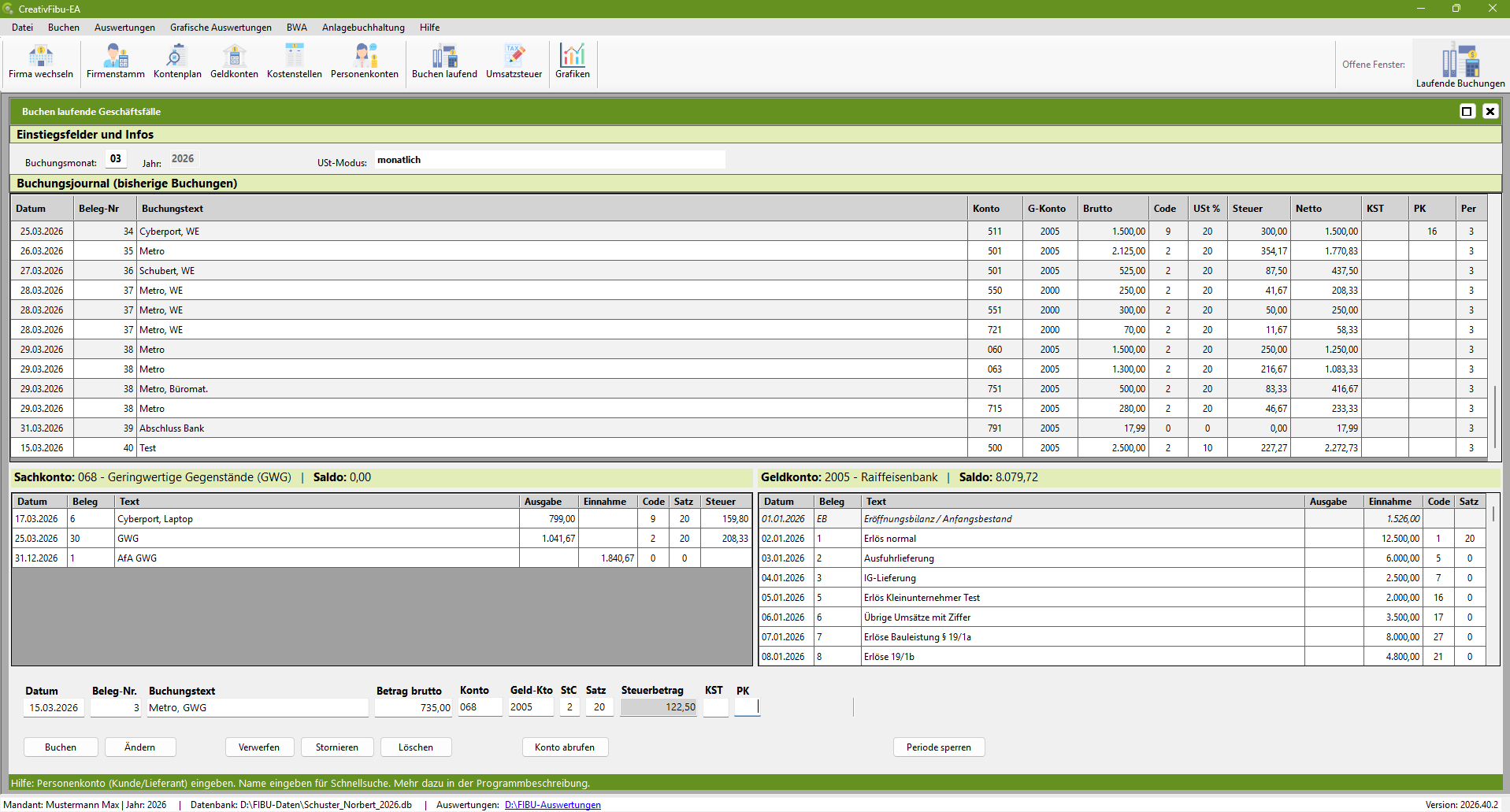
Task: Open the BWA menu
Action: pos(297,27)
